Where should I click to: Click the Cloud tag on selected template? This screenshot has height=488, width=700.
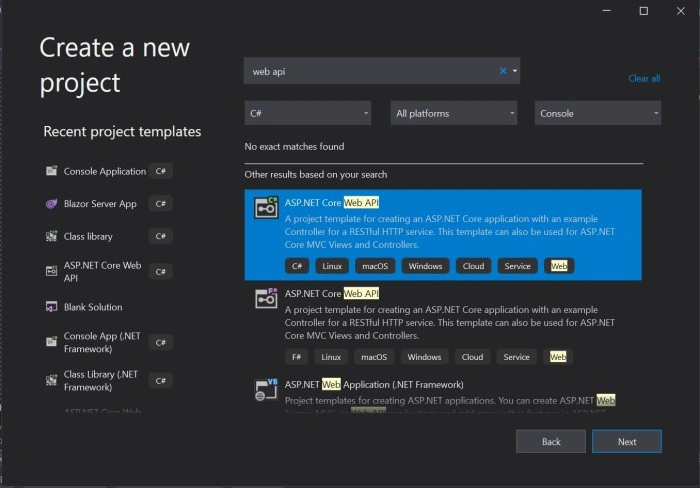point(473,266)
